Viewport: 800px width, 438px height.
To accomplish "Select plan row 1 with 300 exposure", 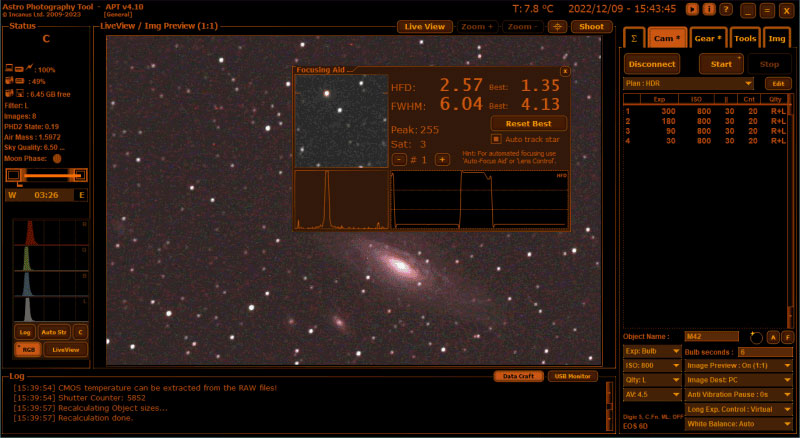I will (706, 111).
